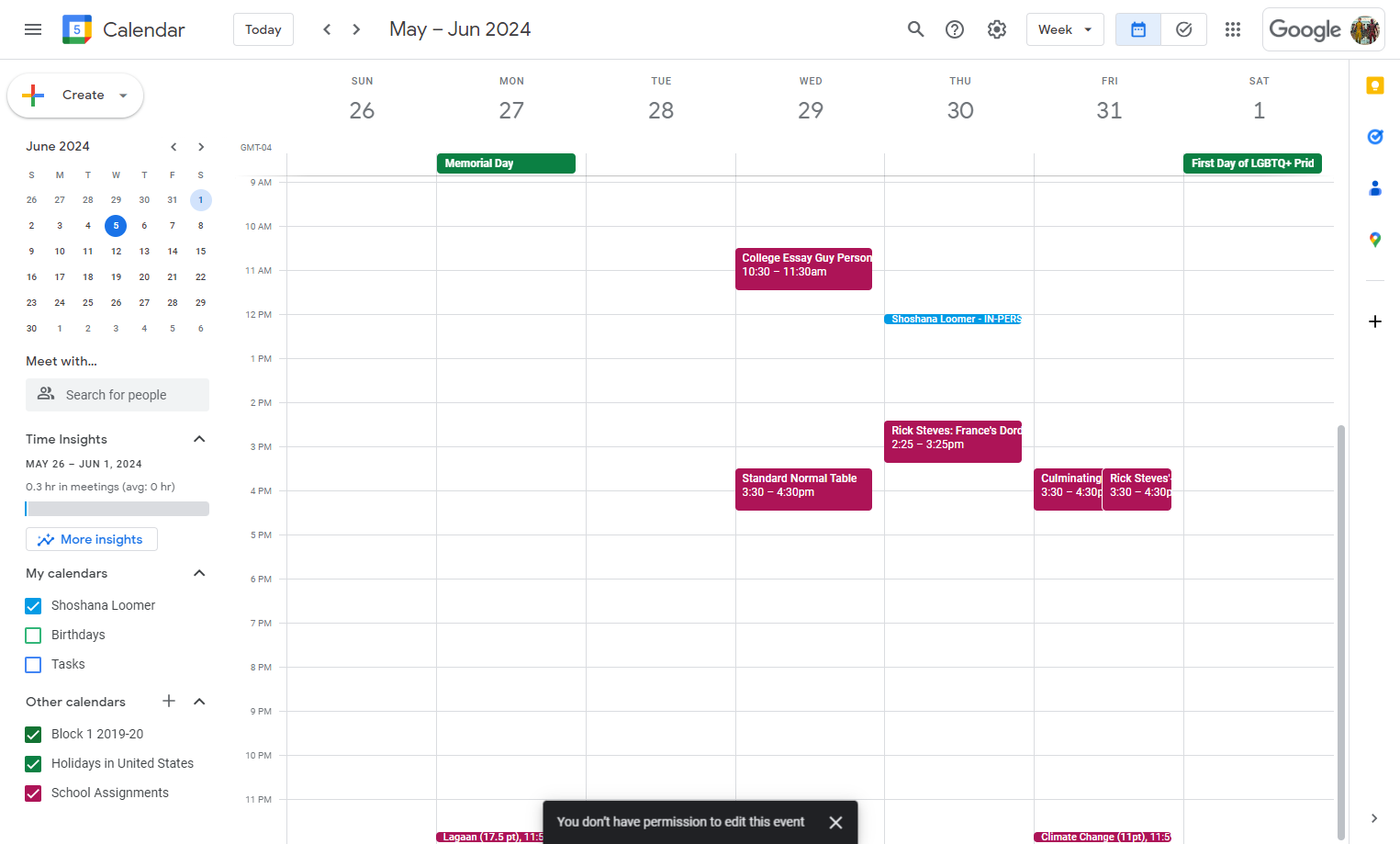The height and width of the screenshot is (844, 1400).
Task: Open More insights
Action: click(x=92, y=539)
